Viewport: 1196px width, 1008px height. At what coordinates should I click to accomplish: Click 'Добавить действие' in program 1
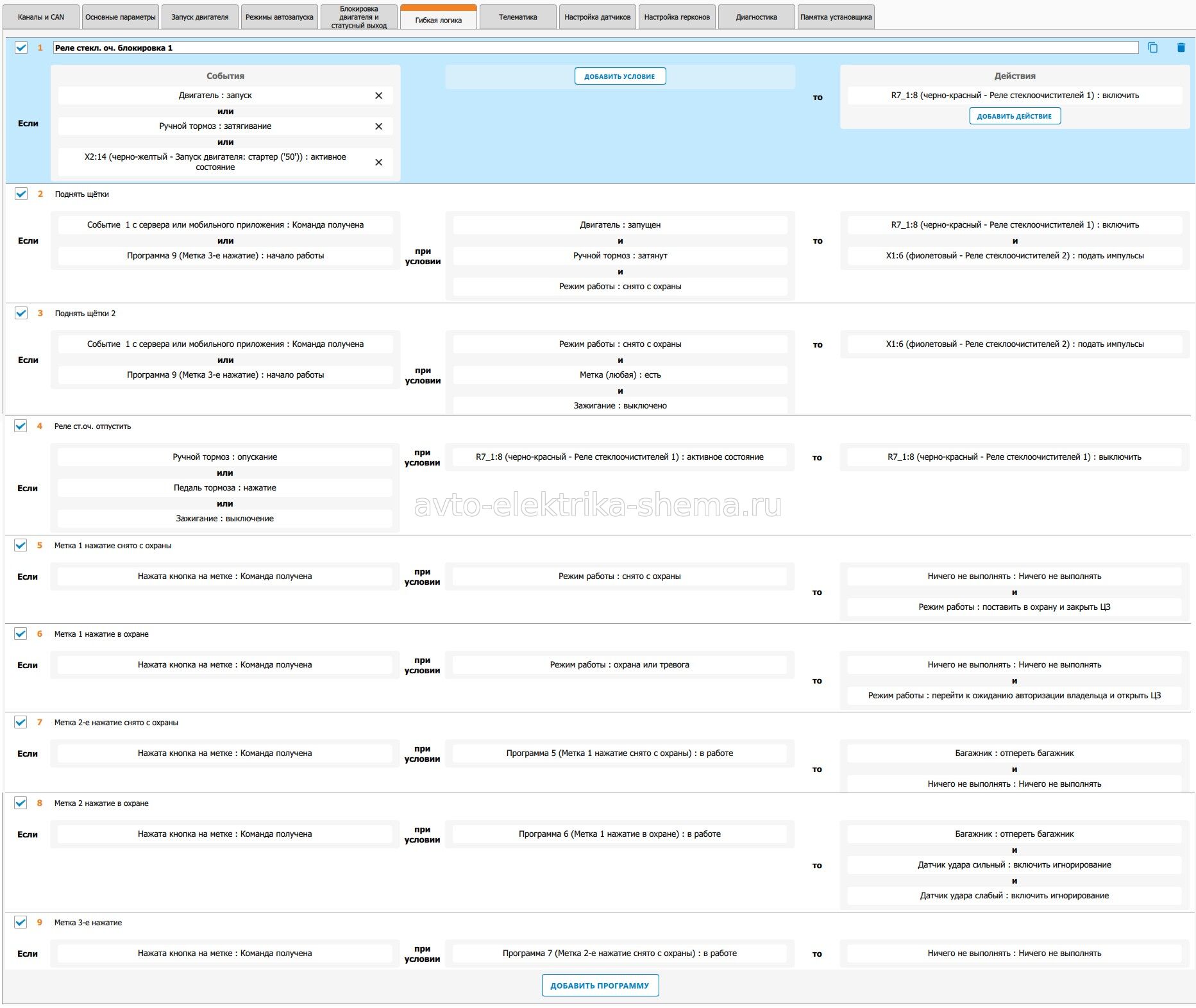point(1014,116)
